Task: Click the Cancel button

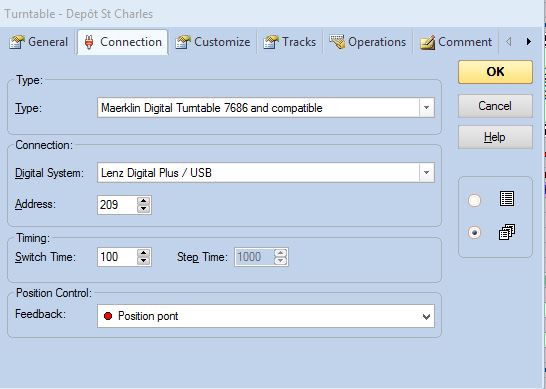Action: (x=495, y=106)
